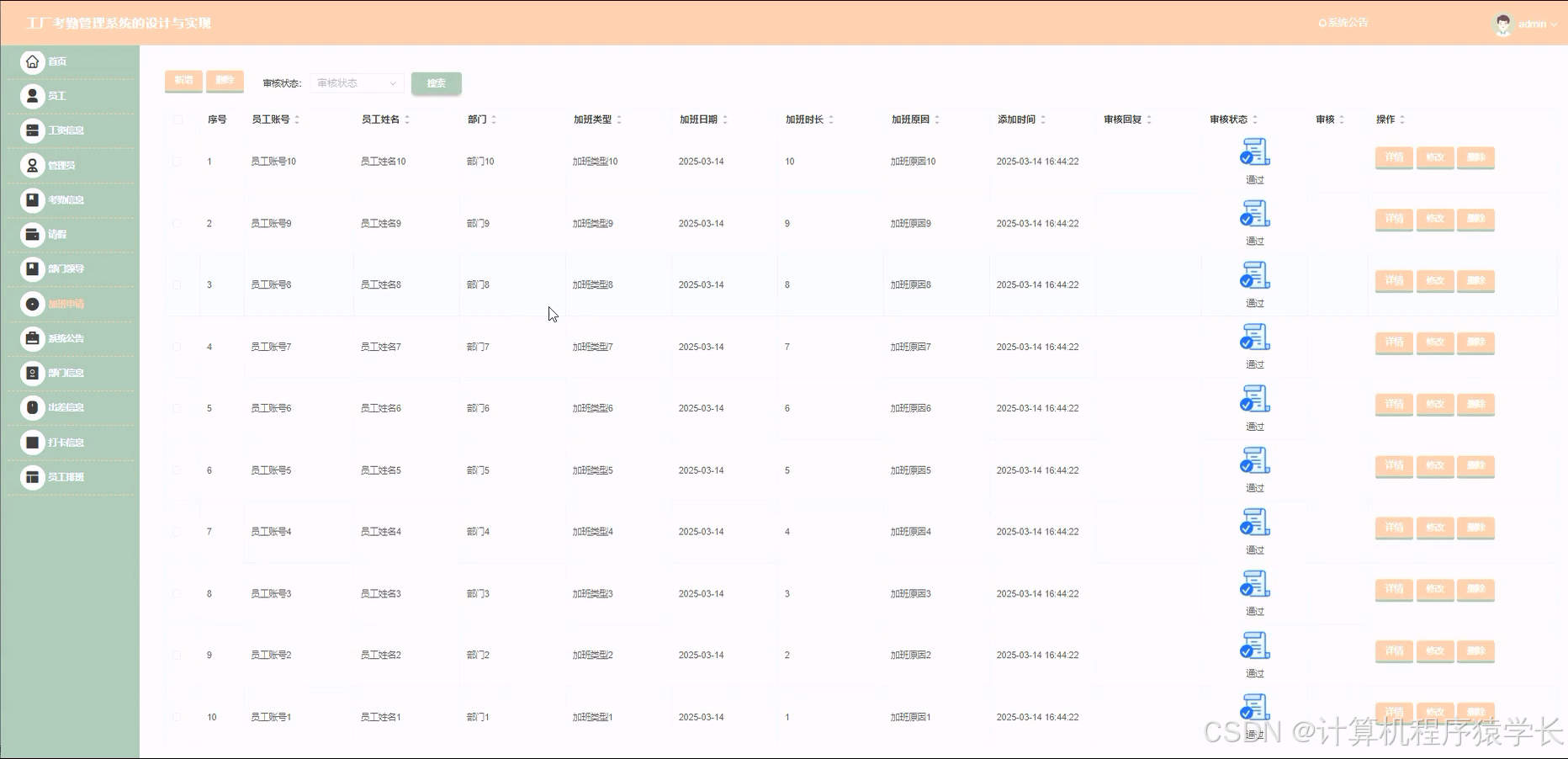Viewport: 1568px width, 759px height.
Task: Open 员工排班 in the sidebar menu
Action: click(71, 477)
